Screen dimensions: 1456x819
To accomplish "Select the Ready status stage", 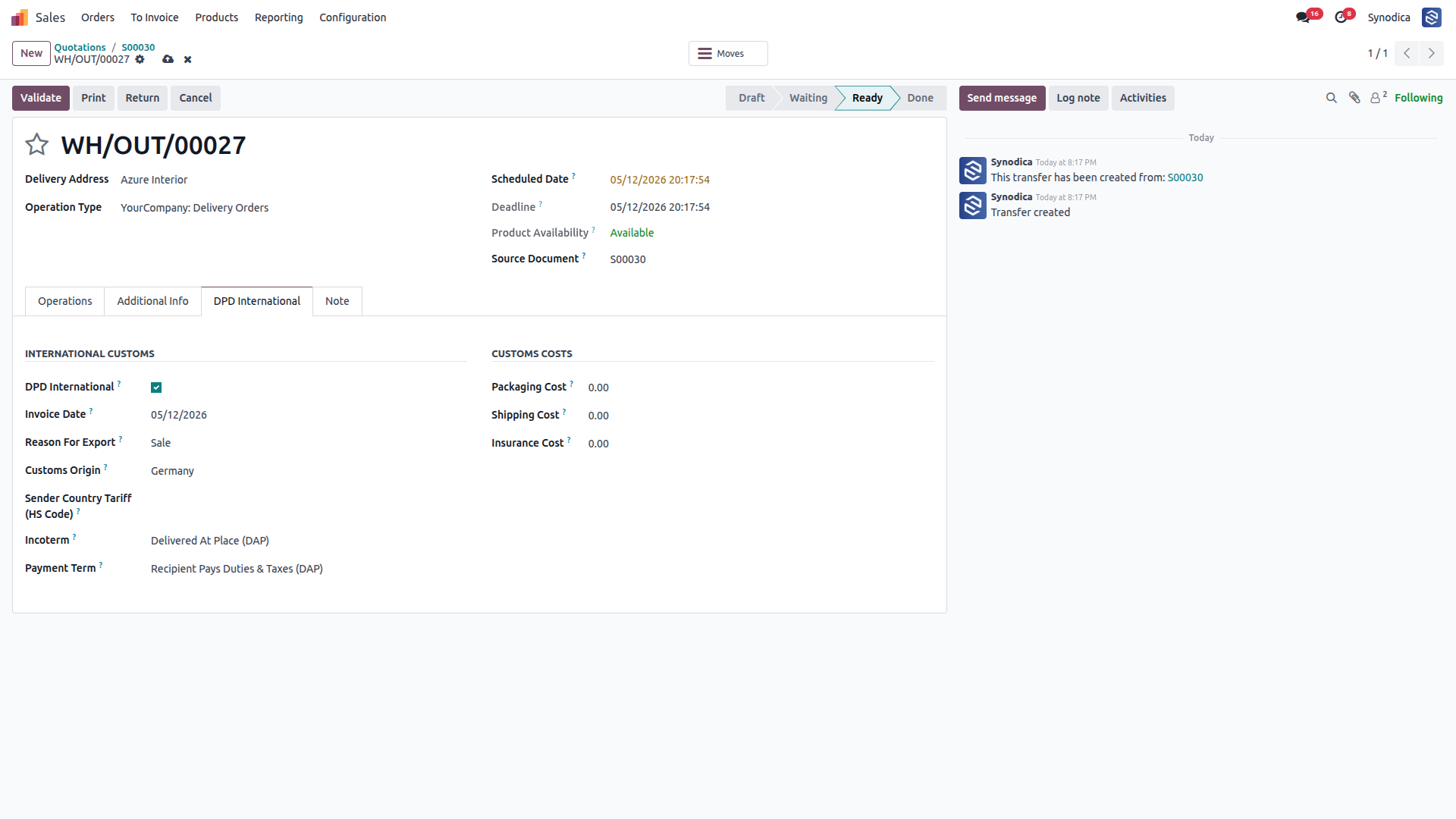I will tap(867, 98).
